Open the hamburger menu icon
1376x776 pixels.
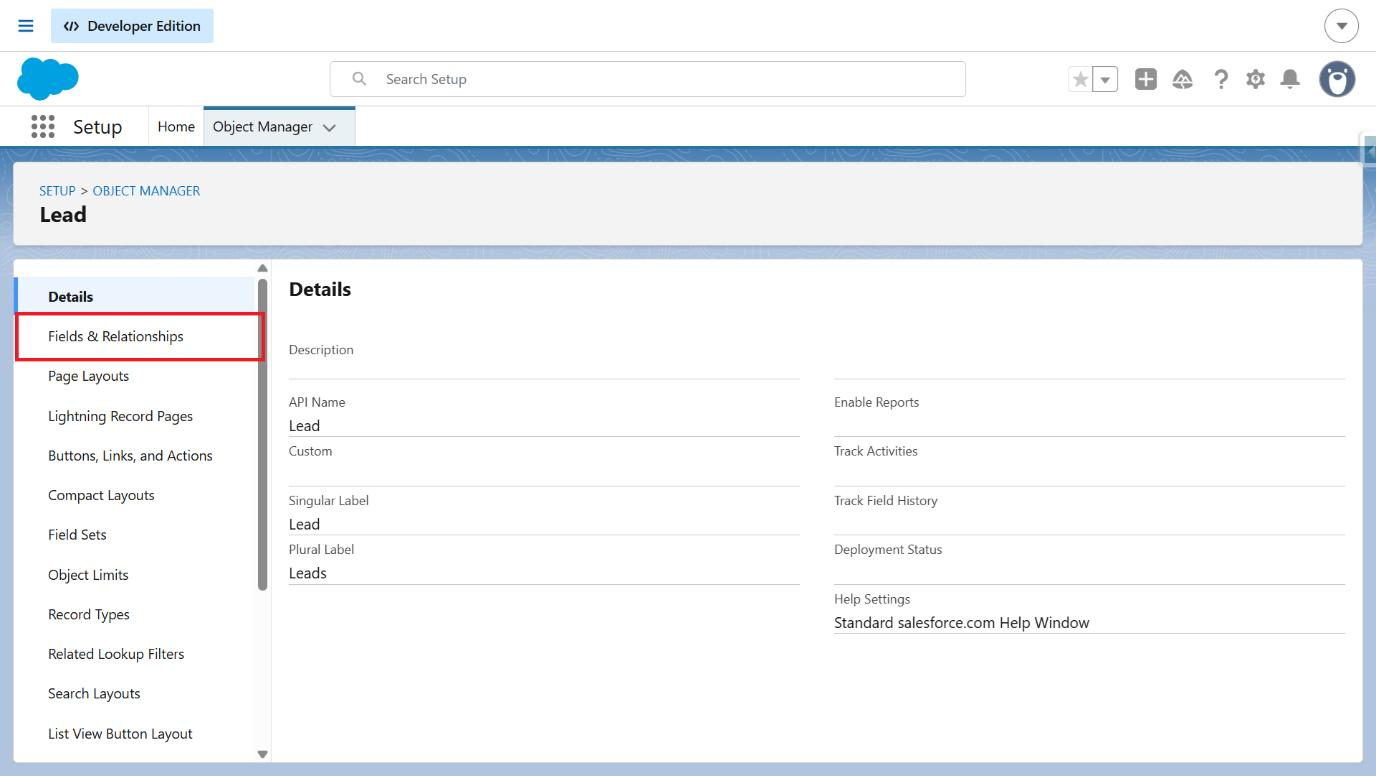[x=26, y=26]
